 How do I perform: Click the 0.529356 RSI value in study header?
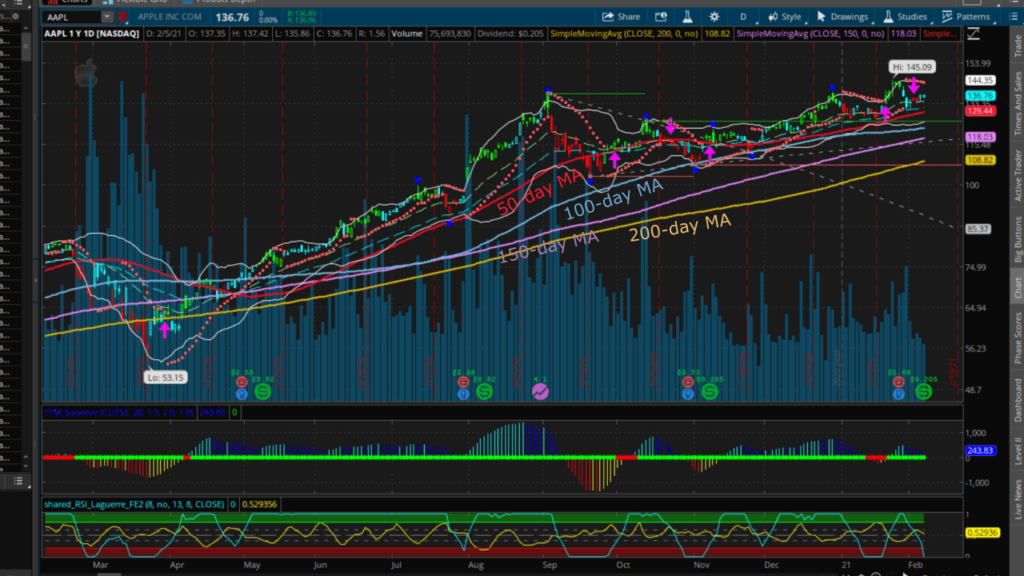tap(259, 504)
